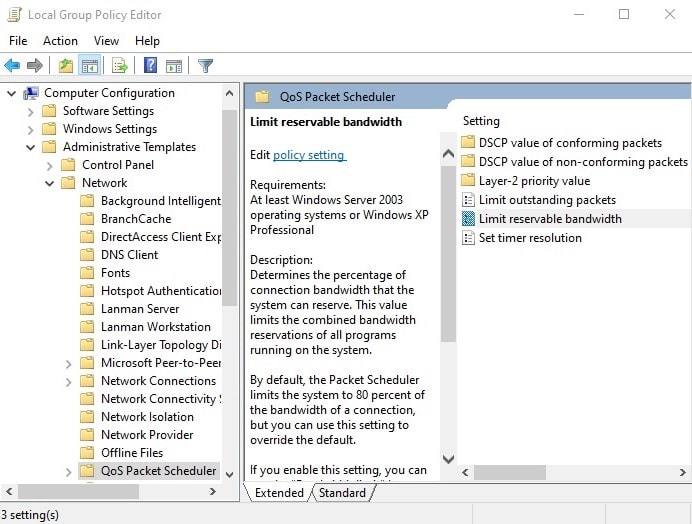The width and height of the screenshot is (692, 524).
Task: Click the Local Group Policy Editor title icon
Action: 15,15
